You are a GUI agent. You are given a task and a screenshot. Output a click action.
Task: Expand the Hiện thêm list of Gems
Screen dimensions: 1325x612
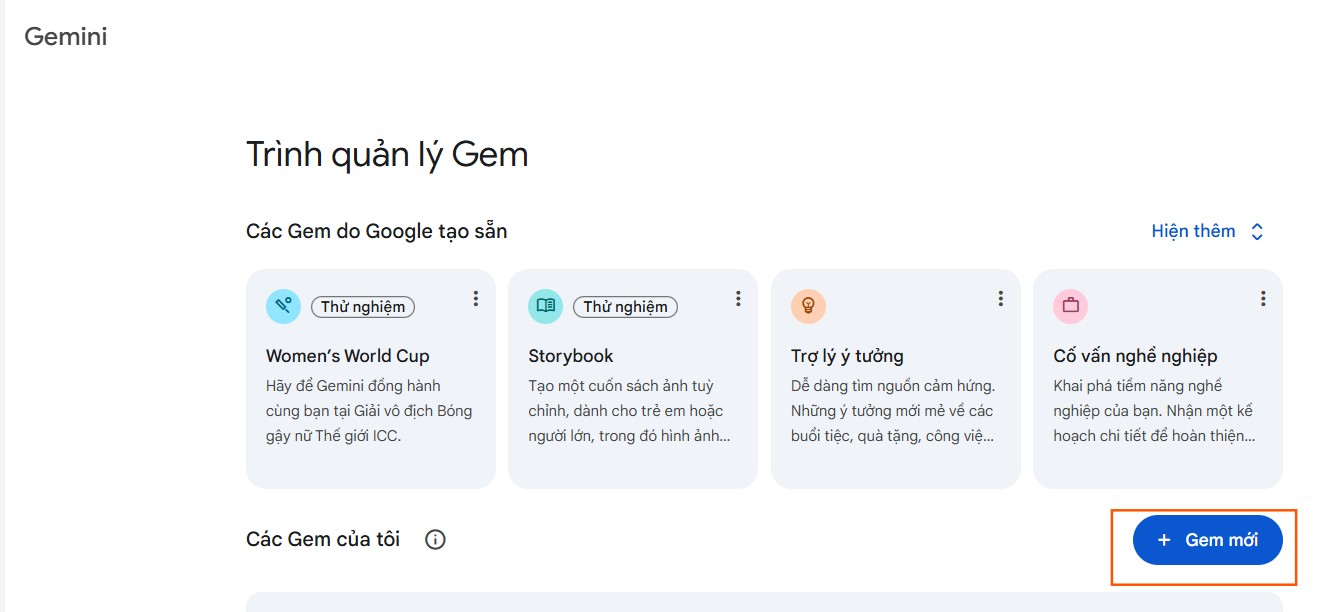pos(1208,231)
